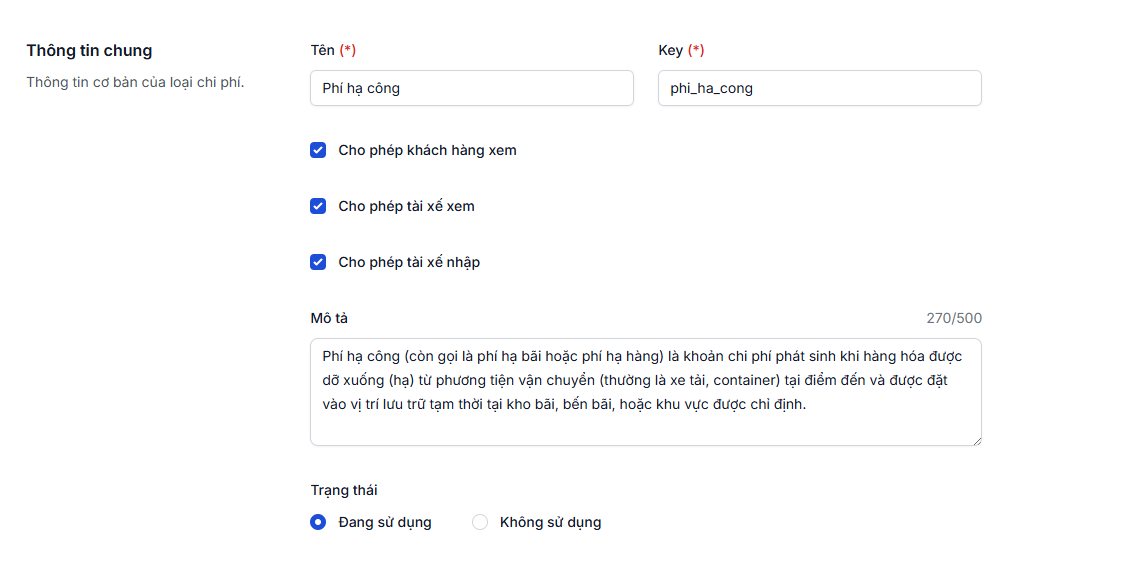The height and width of the screenshot is (578, 1138).
Task: Click the "Thông tin chung" section heading
Action: click(89, 50)
